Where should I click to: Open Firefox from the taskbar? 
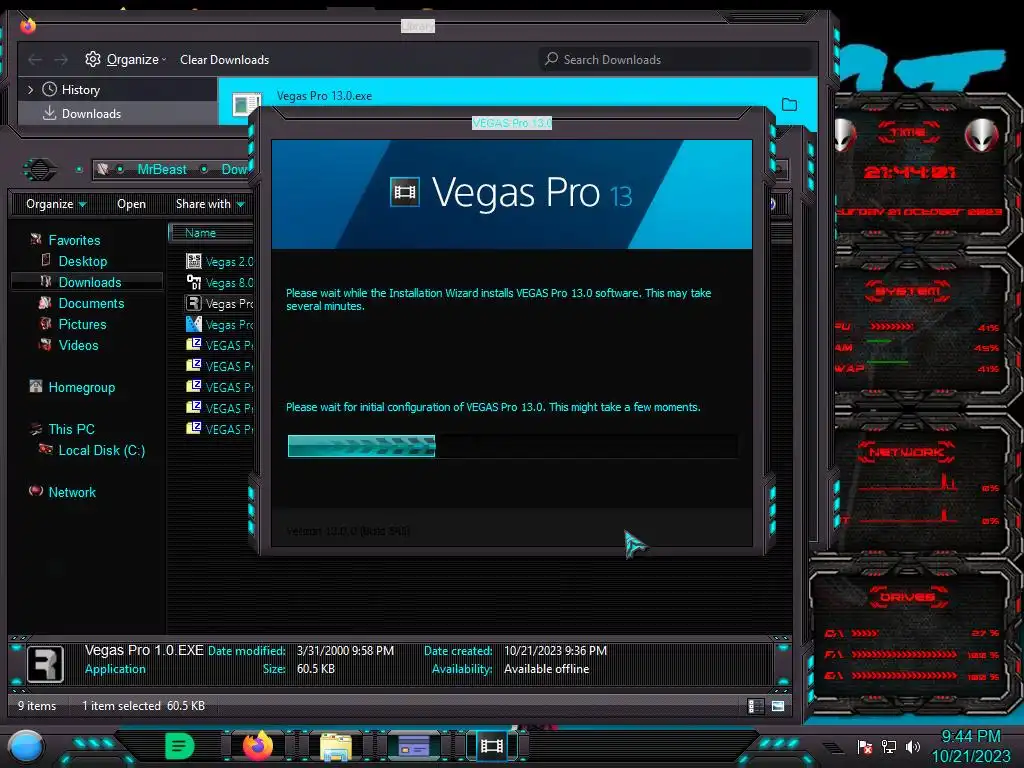258,746
